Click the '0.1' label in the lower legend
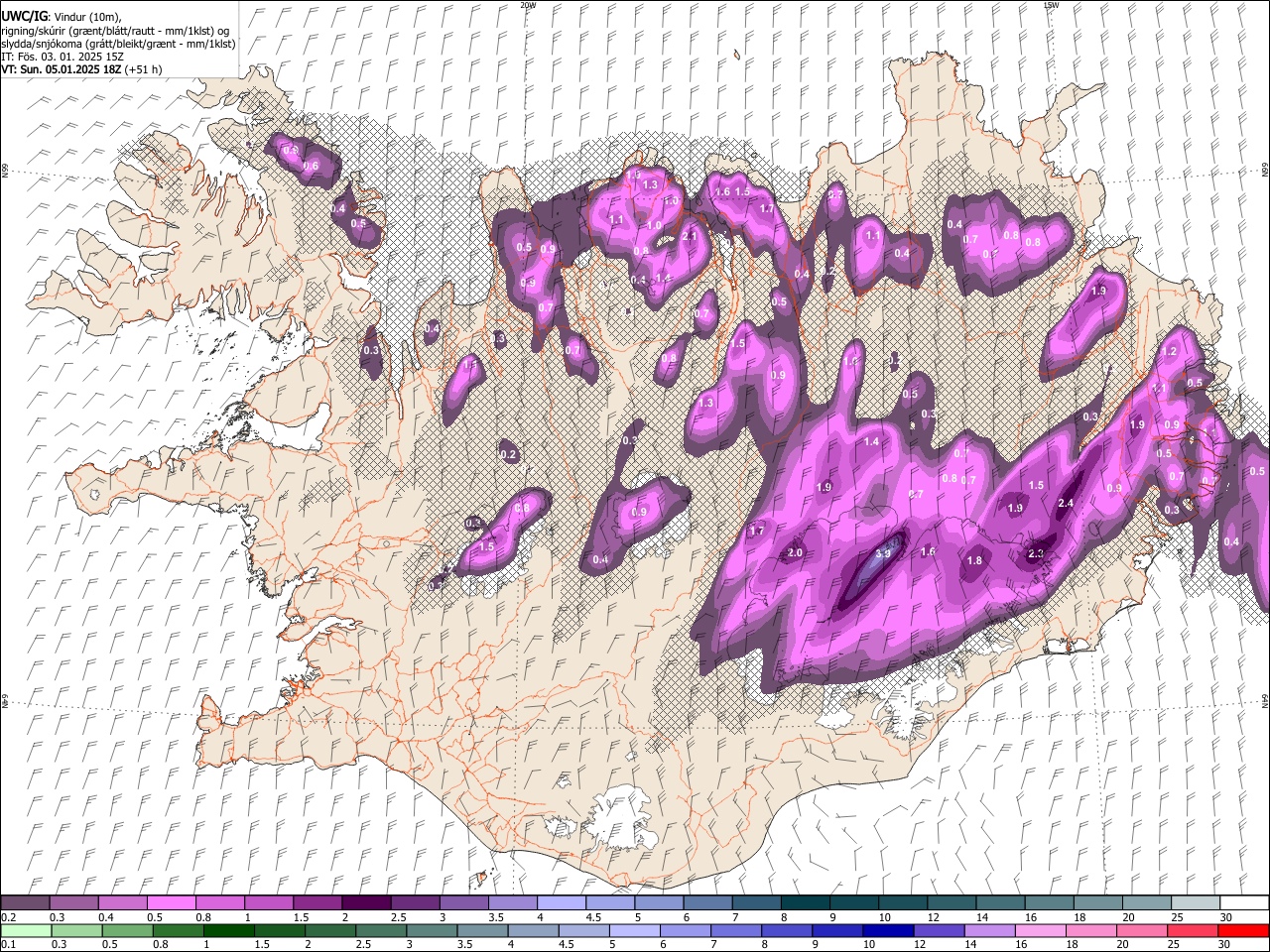The image size is (1270, 952). tap(8, 945)
